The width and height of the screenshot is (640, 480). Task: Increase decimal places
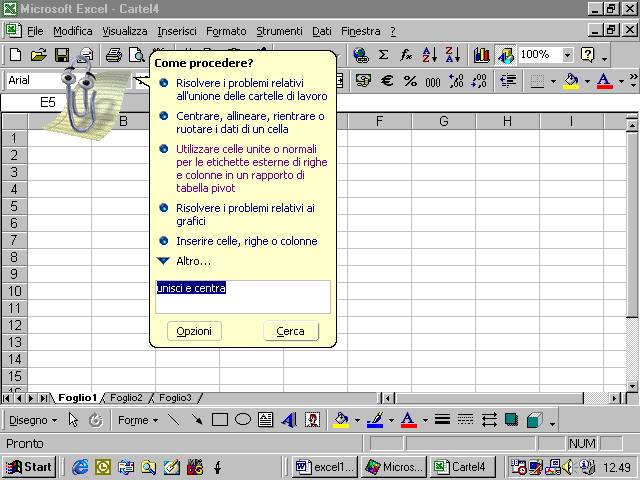(x=456, y=80)
